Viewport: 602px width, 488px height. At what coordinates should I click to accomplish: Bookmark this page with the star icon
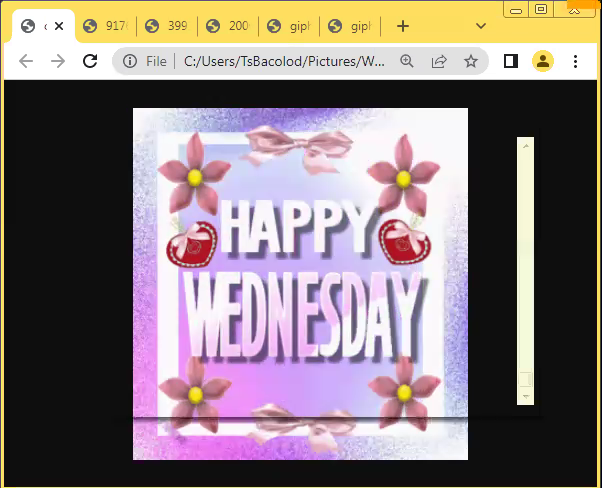pyautogui.click(x=470, y=61)
